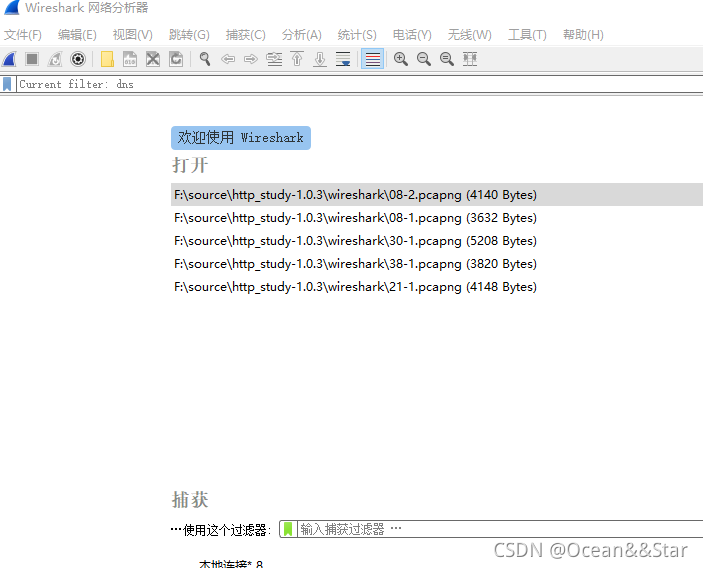Open the 无线(W) menu
703x568 pixels.
(469, 35)
